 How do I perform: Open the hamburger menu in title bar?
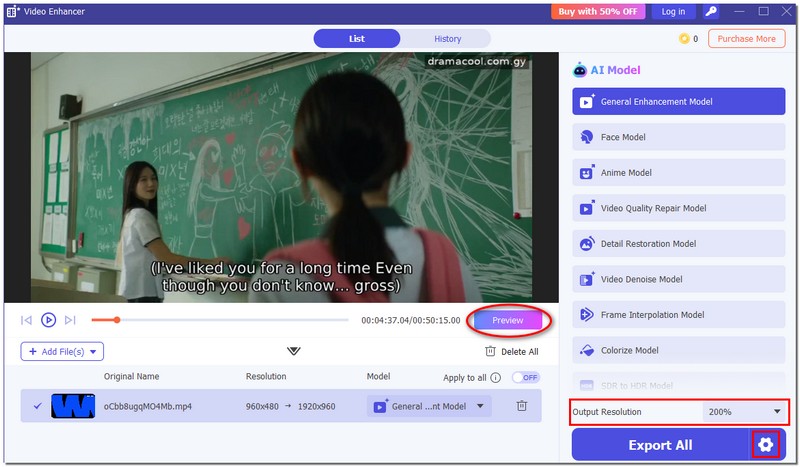(739, 11)
